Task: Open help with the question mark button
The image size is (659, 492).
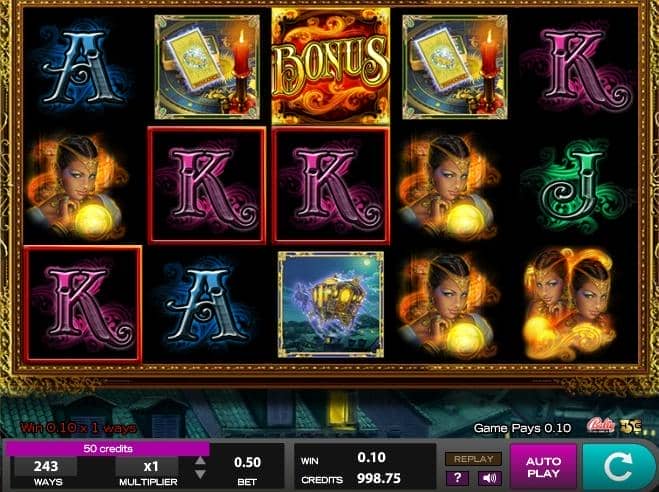Action: [458, 478]
